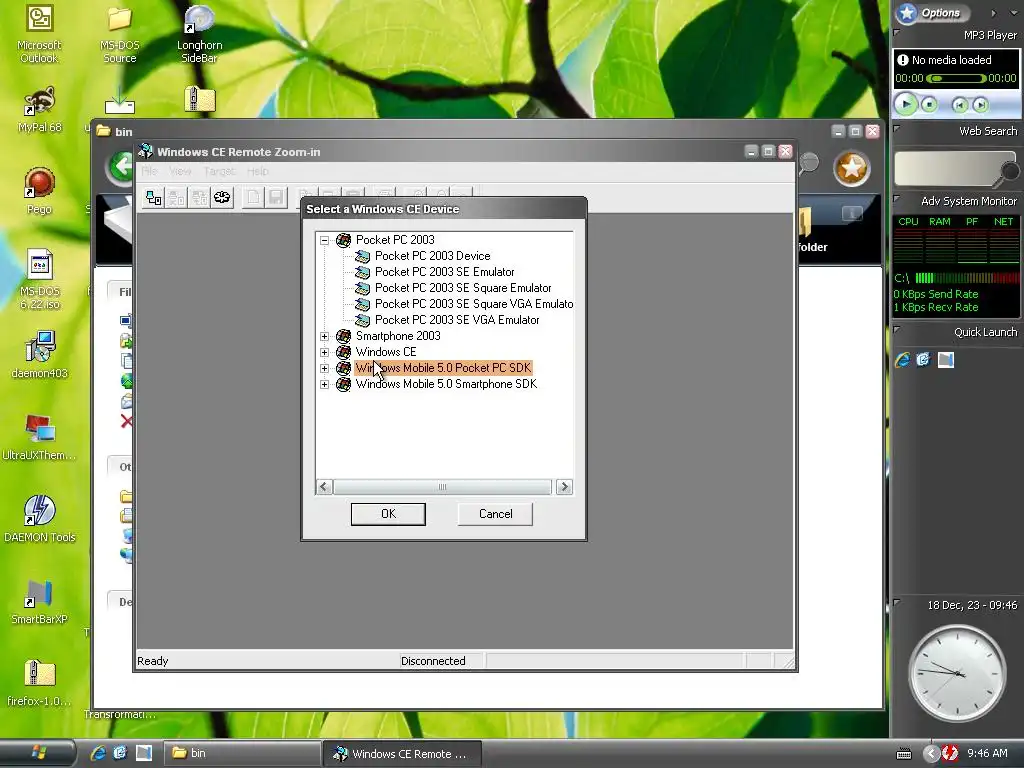Toggle the Adv System Monitor panel corner marker
Image resolution: width=1024 pixels, height=768 pixels.
click(x=897, y=199)
